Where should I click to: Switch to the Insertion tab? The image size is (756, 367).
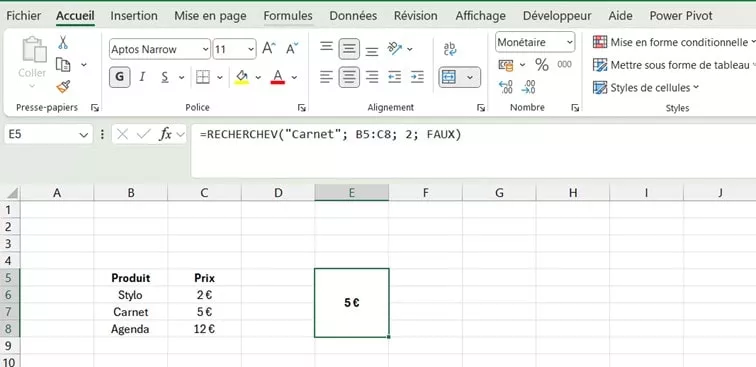134,16
